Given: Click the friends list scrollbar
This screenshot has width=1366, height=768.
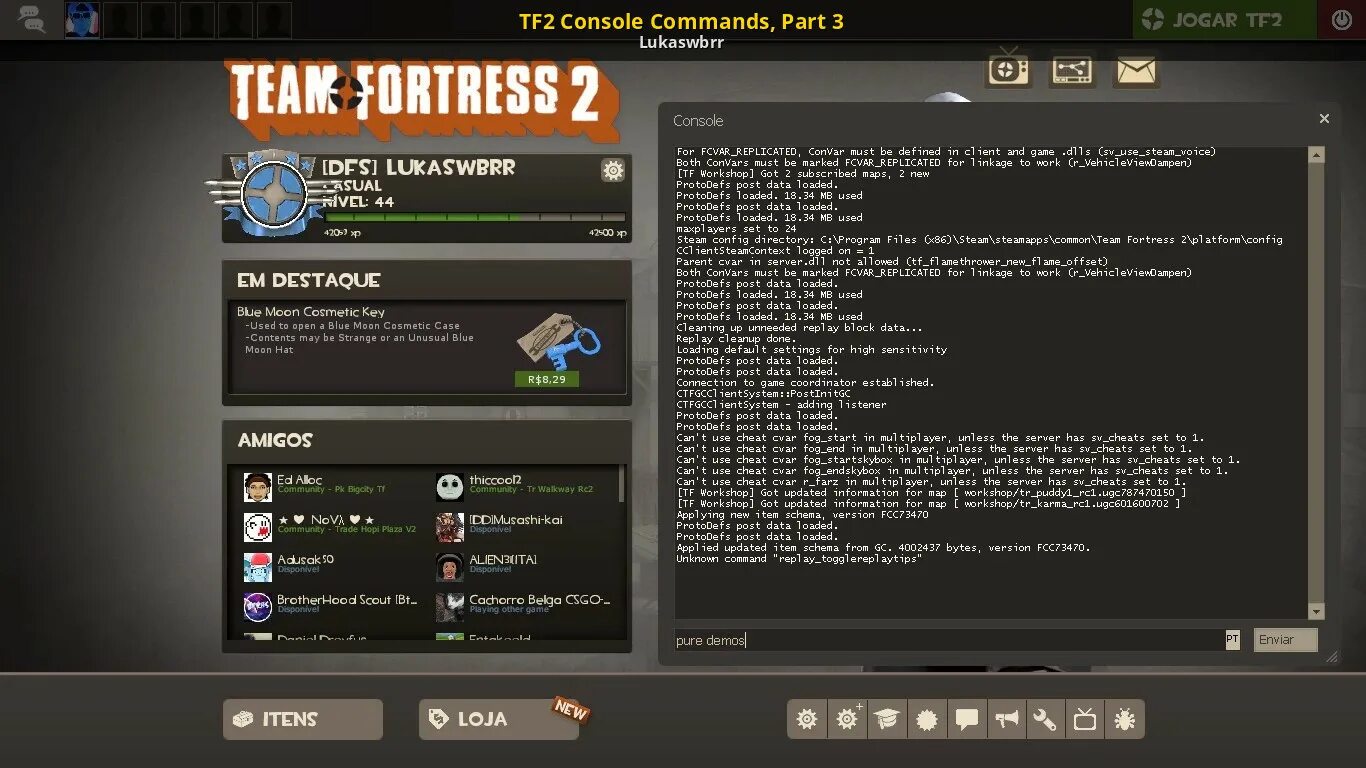Looking at the screenshot, I should click(622, 485).
